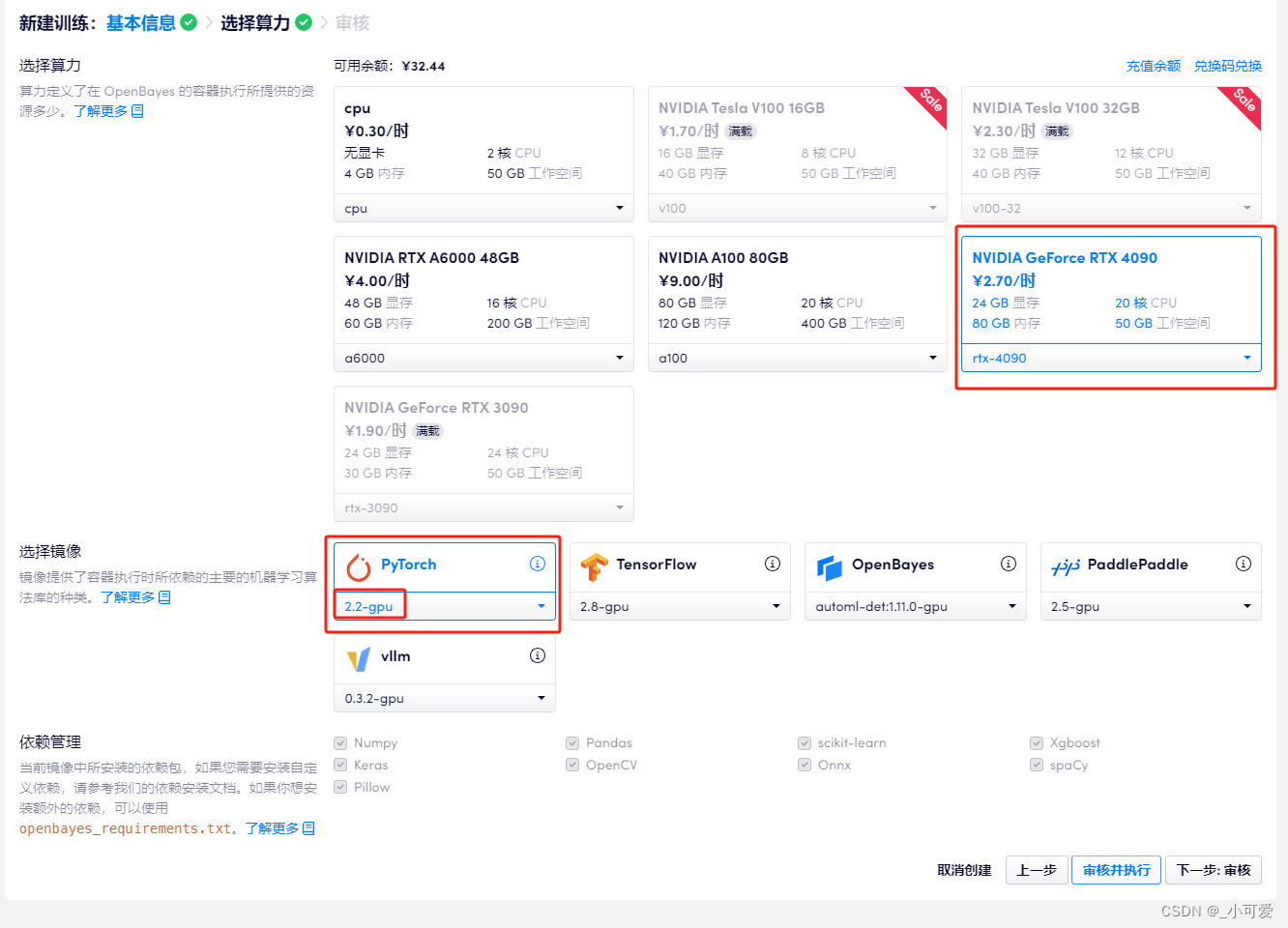This screenshot has width=1288, height=928.
Task: Click the openbayes_requirements.txt filename text
Action: coord(126,828)
